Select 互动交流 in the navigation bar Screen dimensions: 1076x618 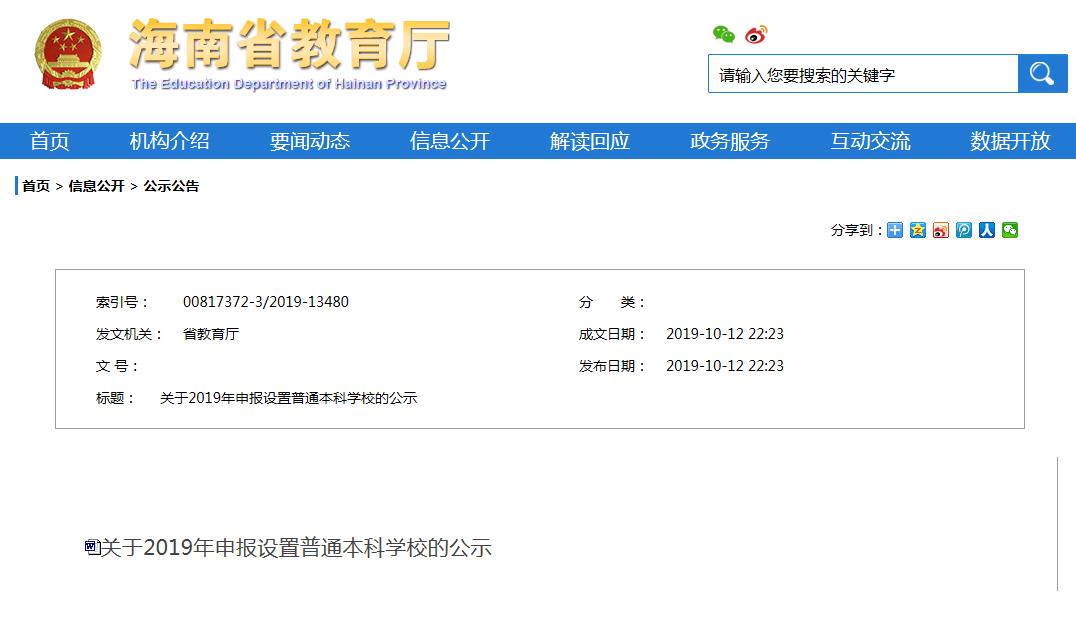(x=871, y=141)
